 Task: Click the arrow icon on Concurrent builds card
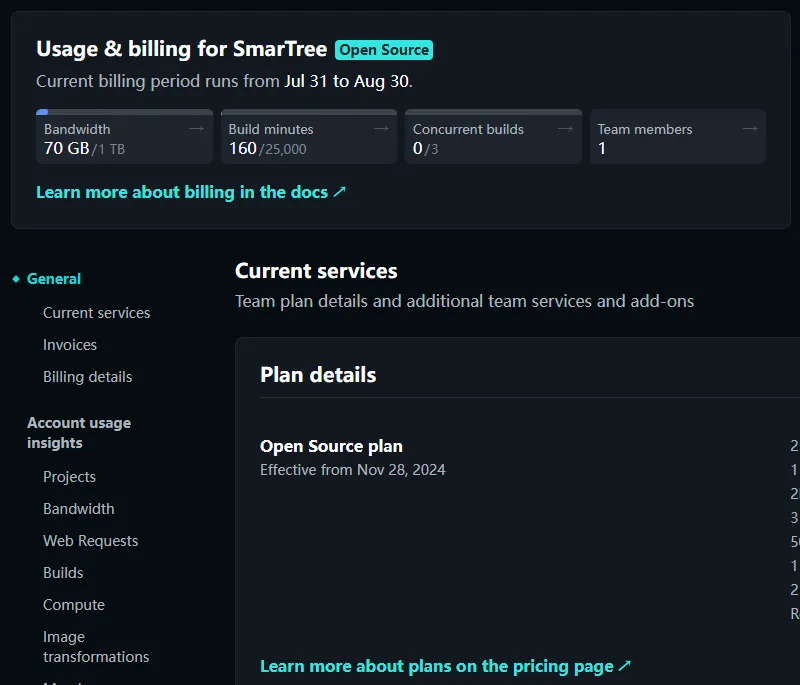pos(565,129)
